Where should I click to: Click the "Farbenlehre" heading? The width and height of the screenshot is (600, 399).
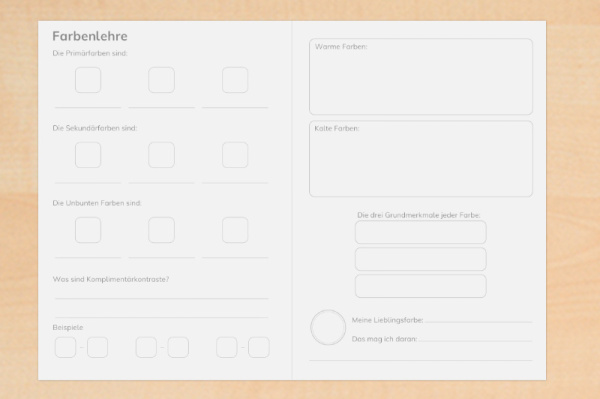[x=90, y=36]
